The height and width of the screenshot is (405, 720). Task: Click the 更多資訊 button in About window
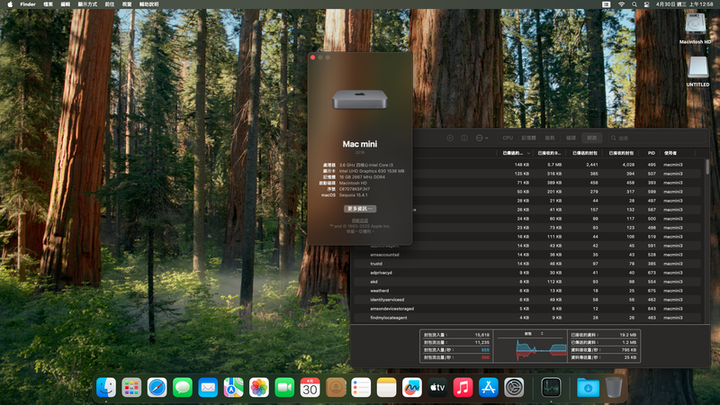click(360, 208)
